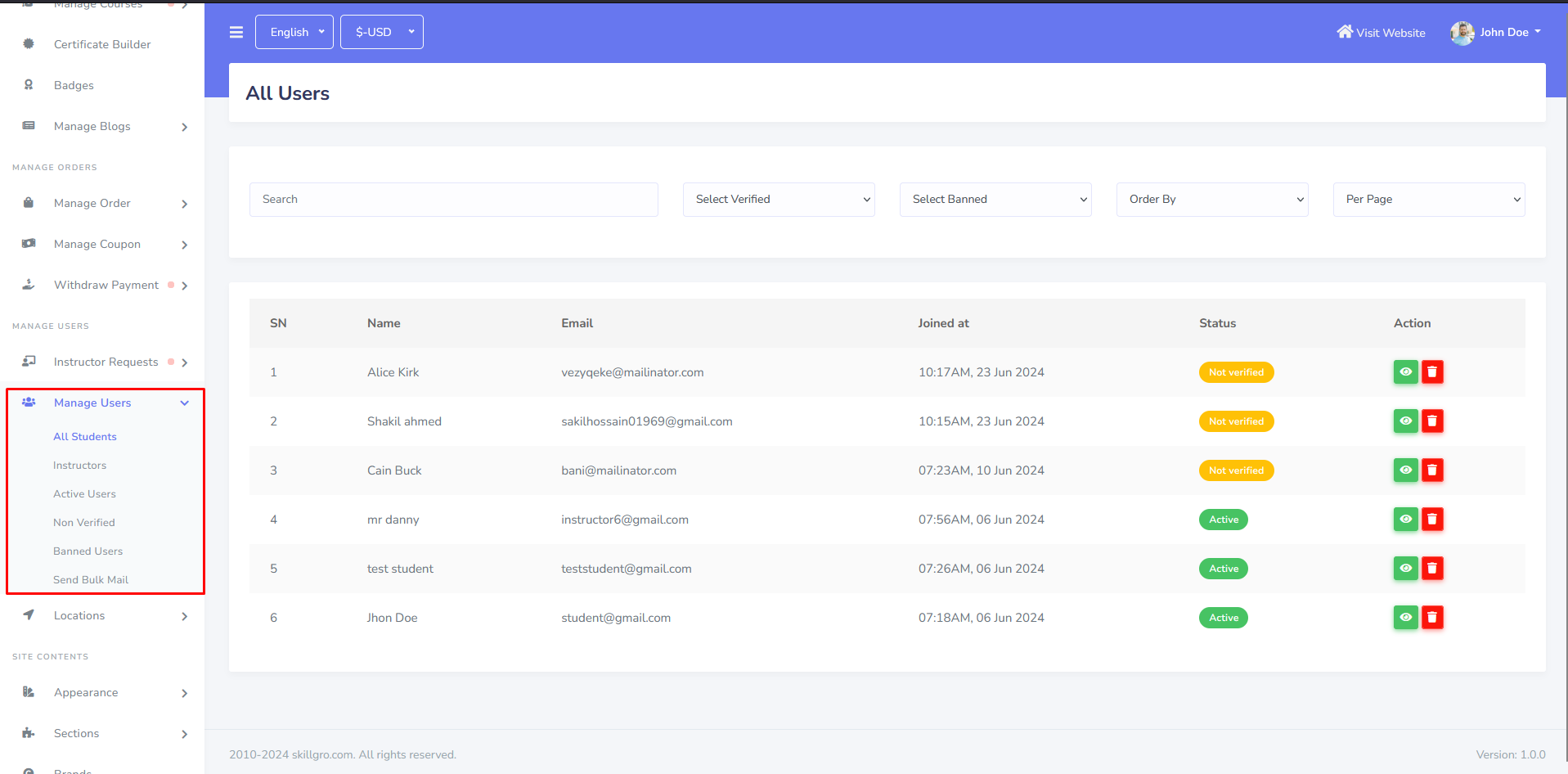The image size is (1568, 774).
Task: Open Send Bulk Mail submenu item
Action: 91,580
